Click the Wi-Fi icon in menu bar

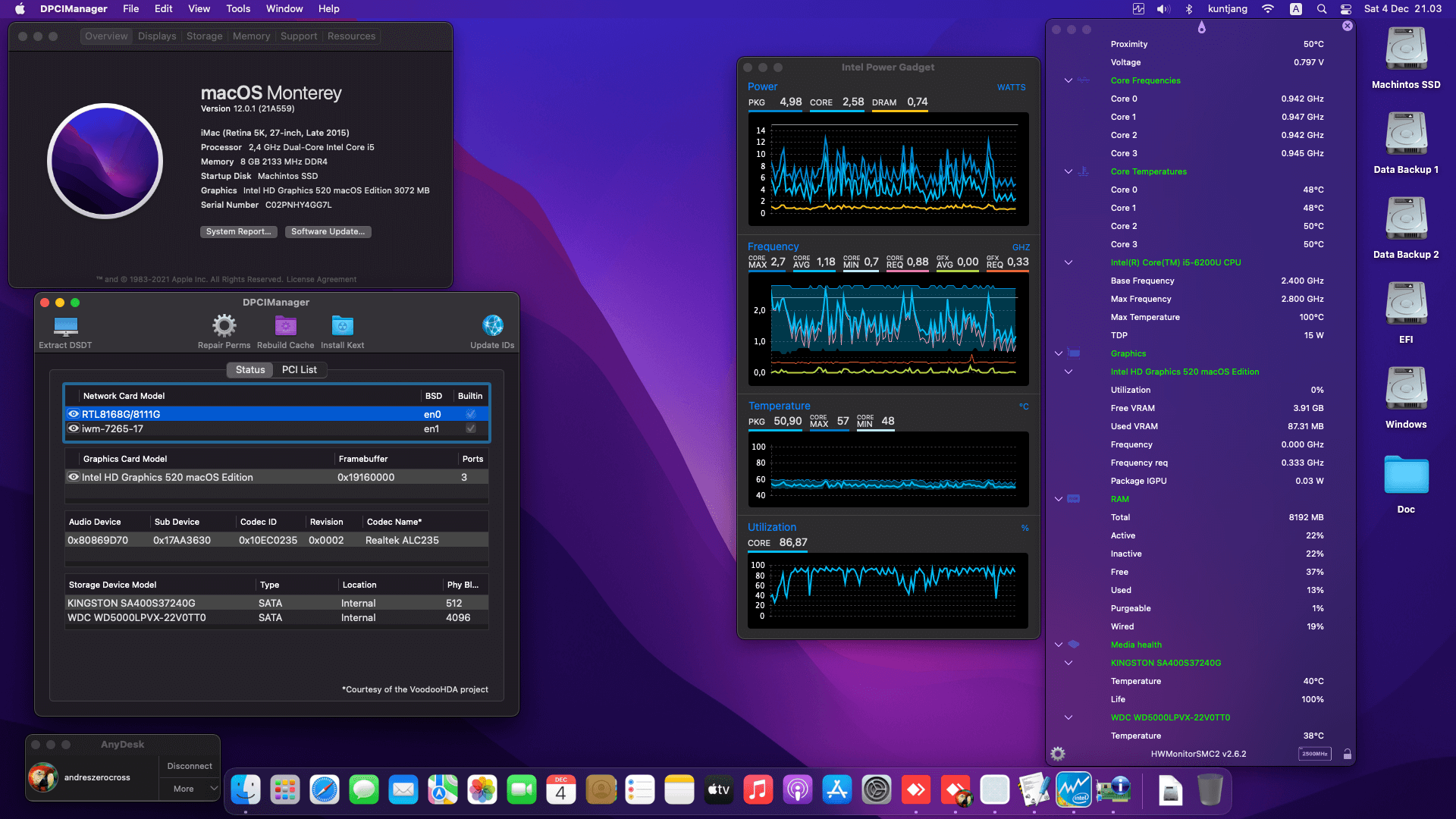[1268, 9]
